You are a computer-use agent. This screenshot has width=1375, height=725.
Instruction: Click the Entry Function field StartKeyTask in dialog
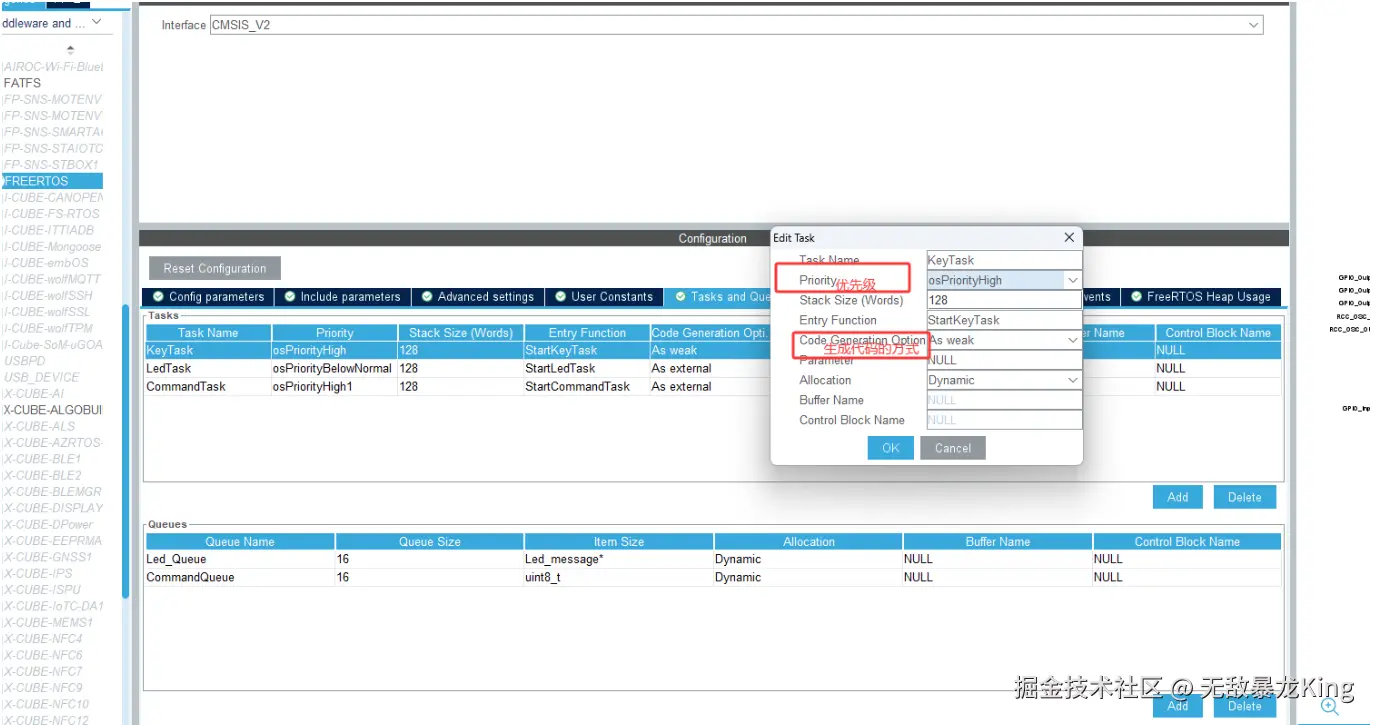coord(1004,320)
